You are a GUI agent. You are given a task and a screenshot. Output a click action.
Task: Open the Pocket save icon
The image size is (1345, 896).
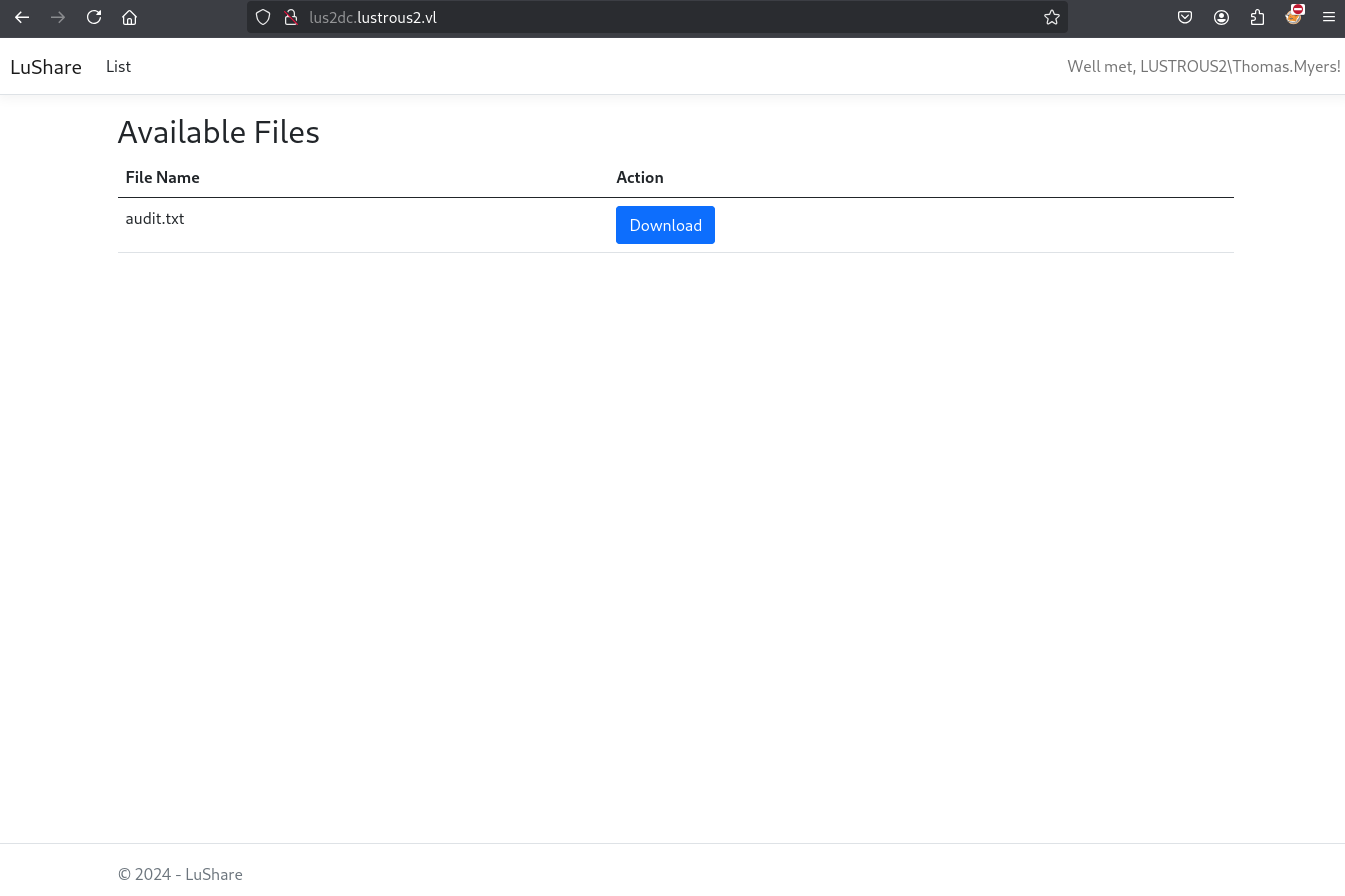1185,17
